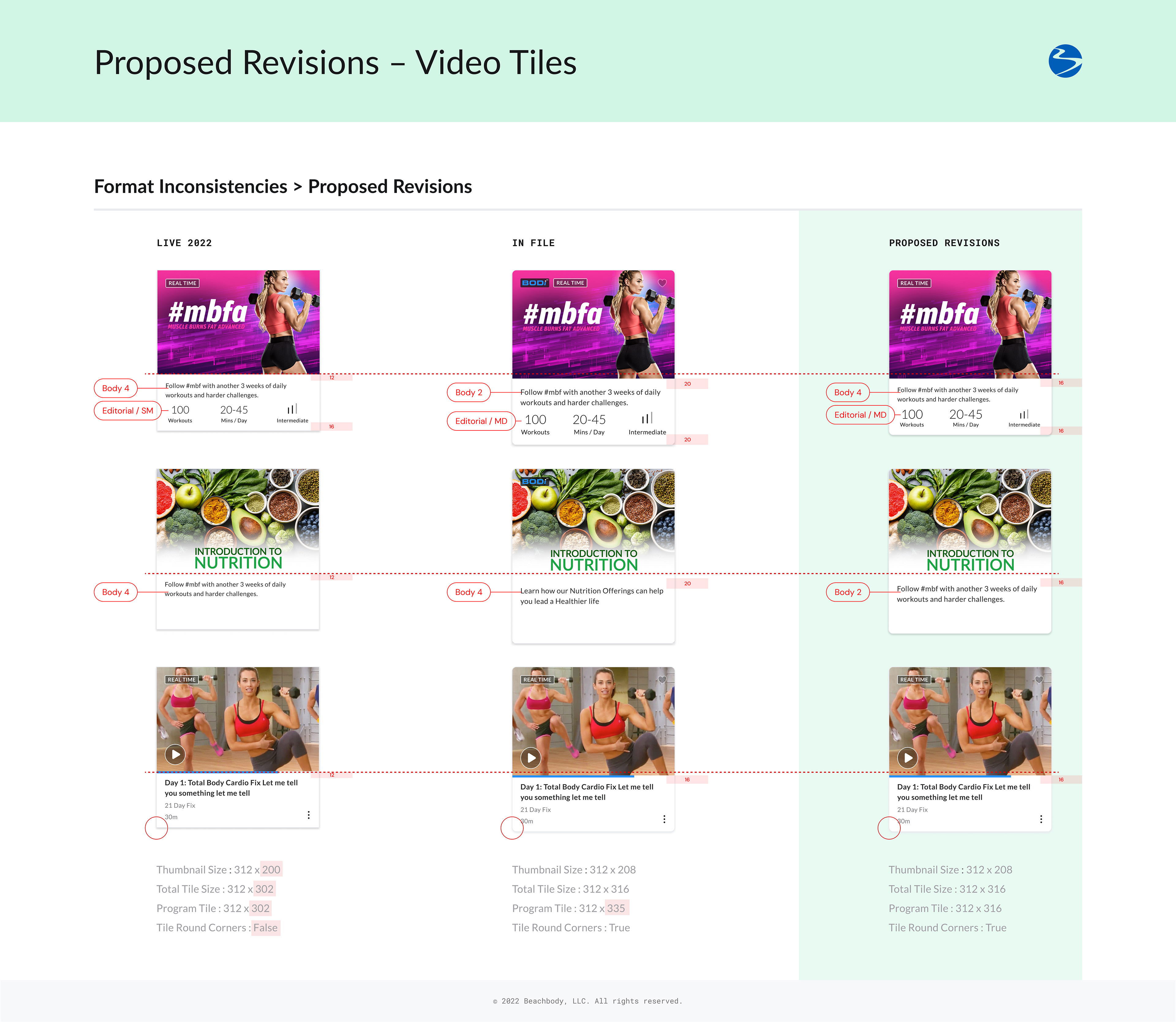Select Body 4 label beside LIVE 2022 #mbfa tile
This screenshot has width=1176, height=1022.
tap(116, 388)
